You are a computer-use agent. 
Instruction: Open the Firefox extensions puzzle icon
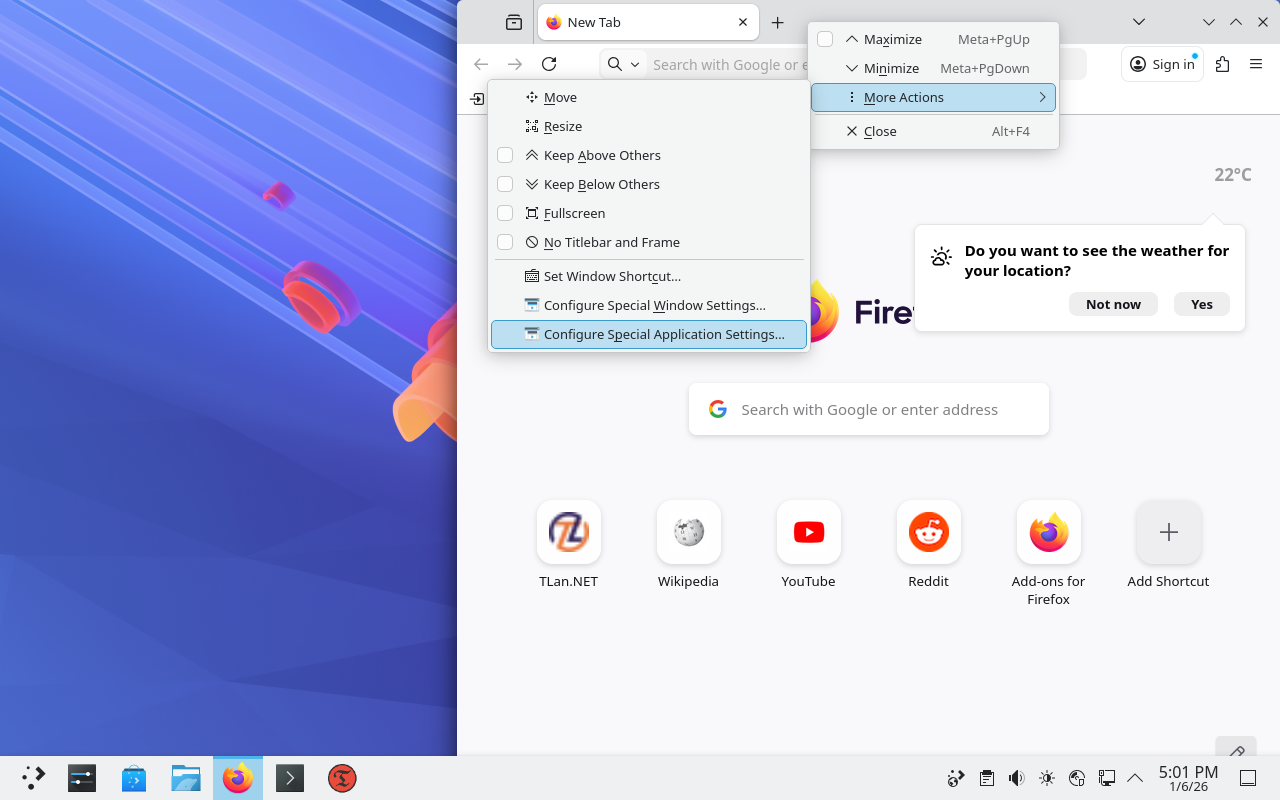1222,64
